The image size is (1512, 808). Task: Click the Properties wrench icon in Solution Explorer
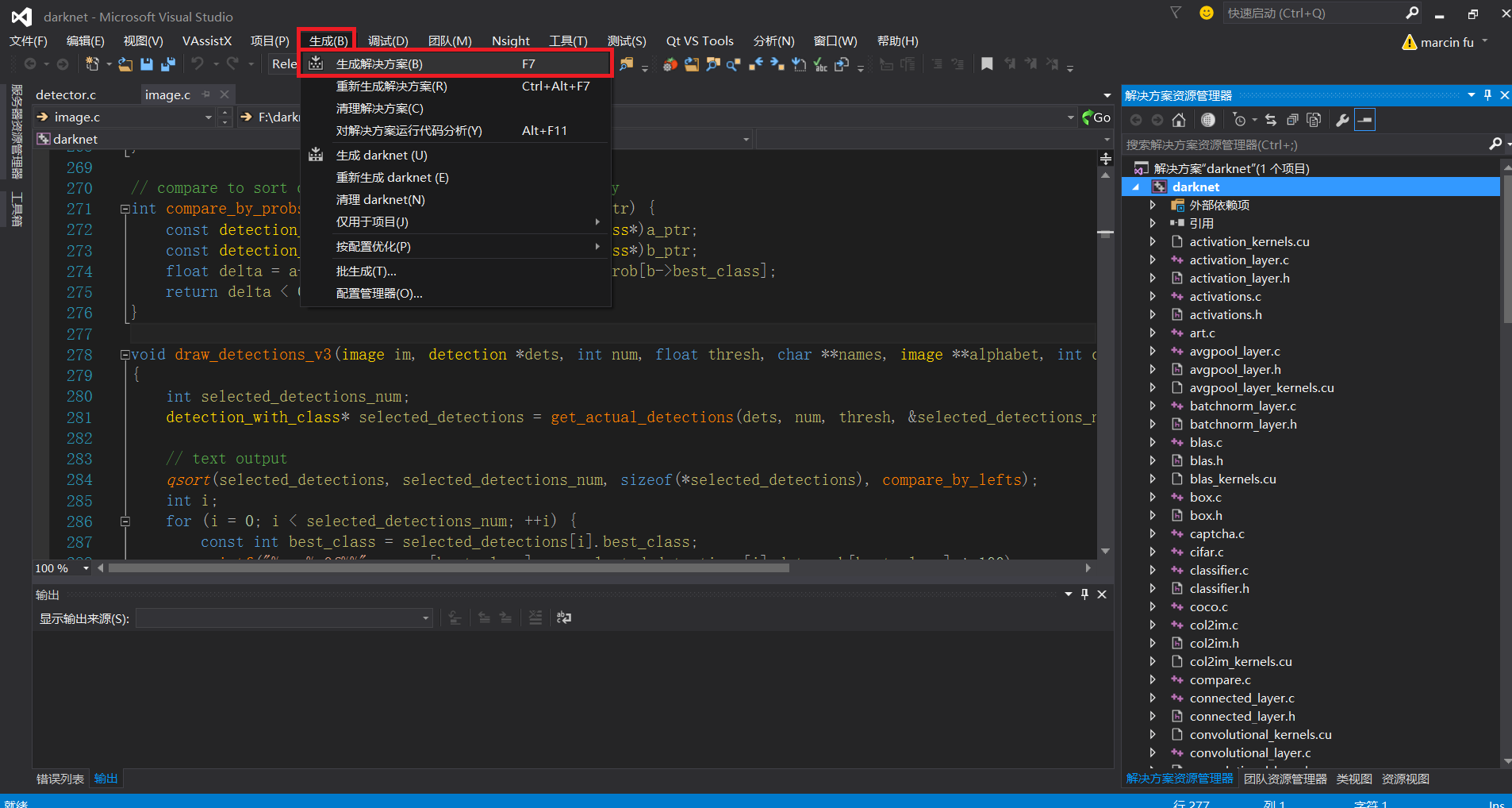pos(1342,119)
